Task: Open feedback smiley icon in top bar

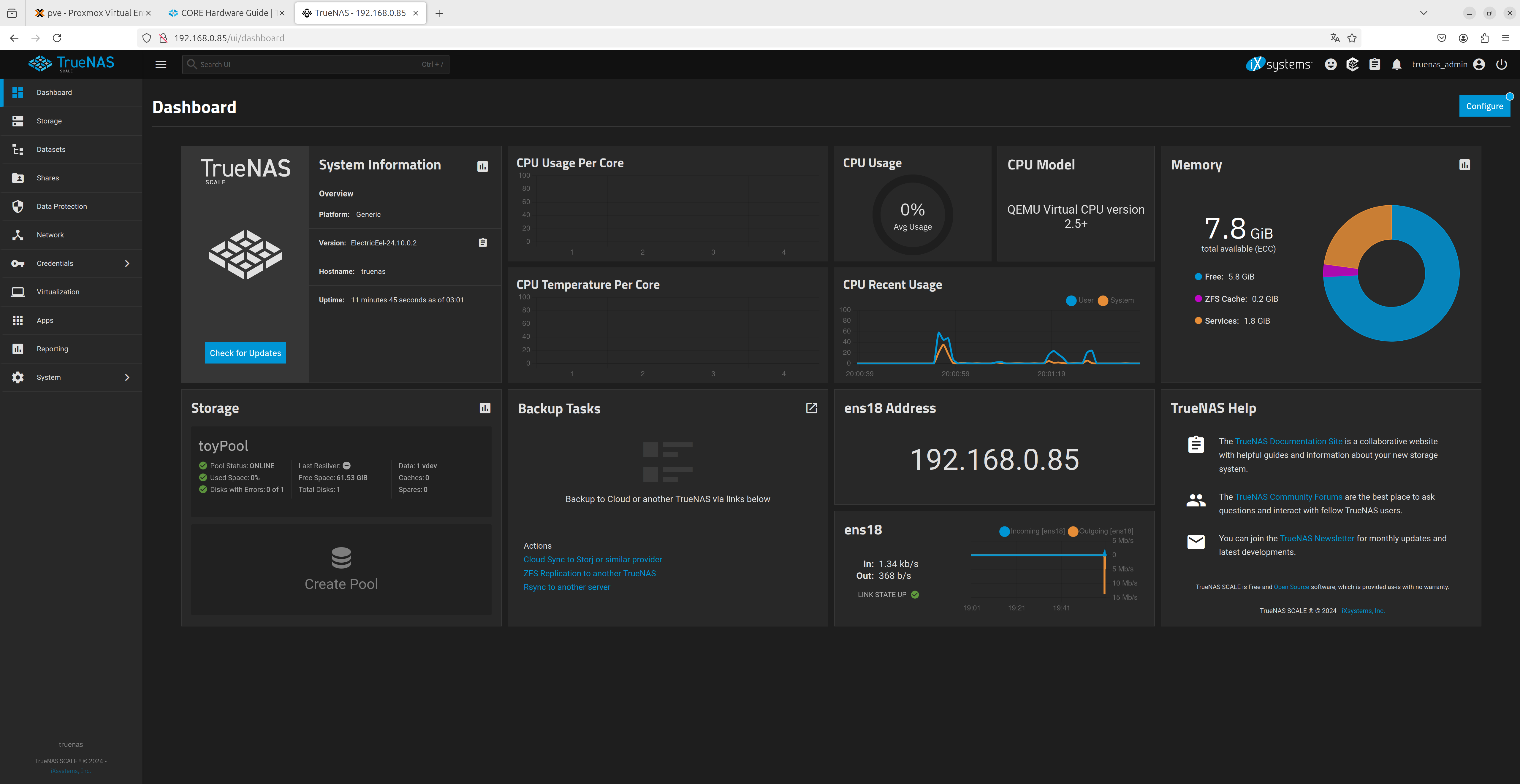Action: (x=1331, y=64)
